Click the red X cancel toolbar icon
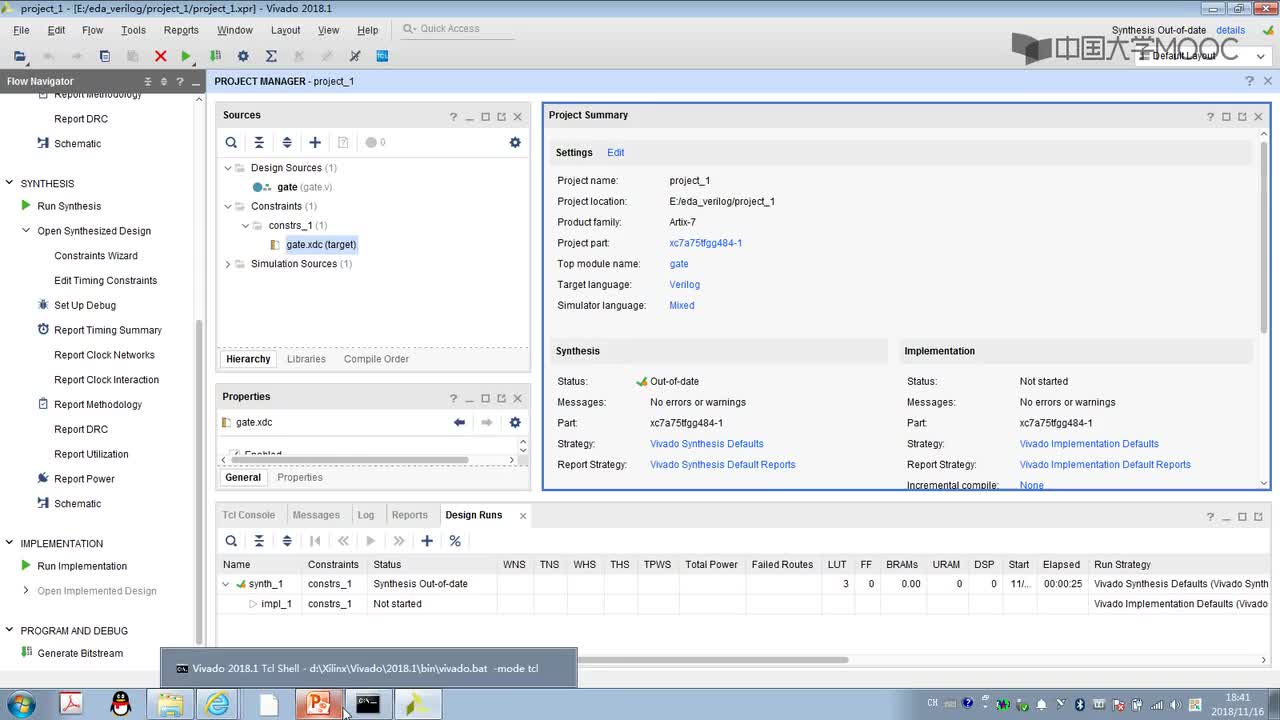This screenshot has width=1280, height=720. pyautogui.click(x=160, y=56)
